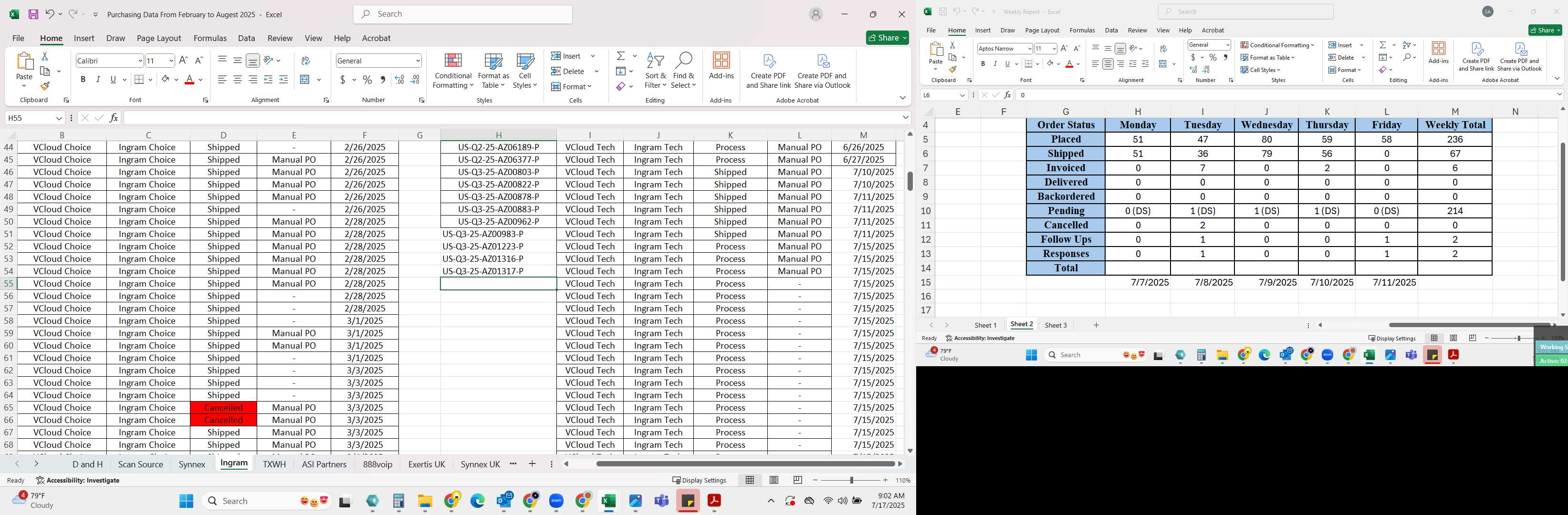Open Data tab in Weekly Report window
The width and height of the screenshot is (1568, 515).
click(x=1111, y=31)
